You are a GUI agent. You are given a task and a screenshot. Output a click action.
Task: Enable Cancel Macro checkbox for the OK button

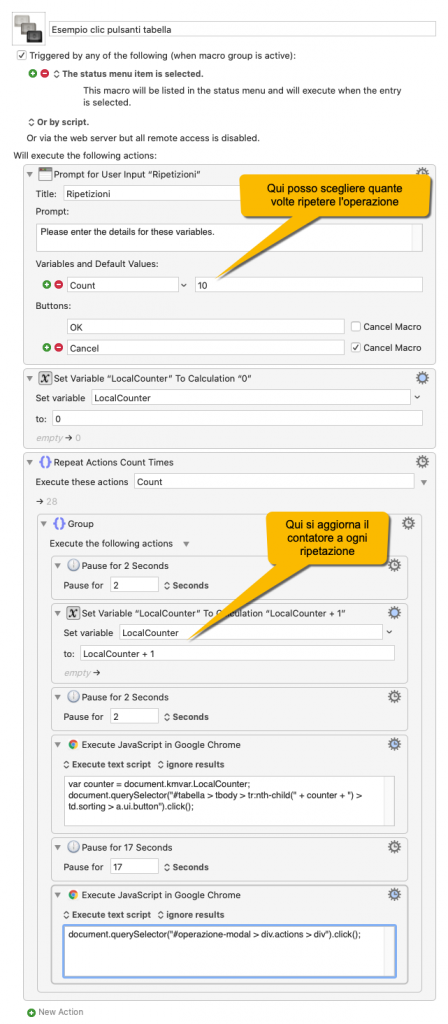click(x=355, y=327)
